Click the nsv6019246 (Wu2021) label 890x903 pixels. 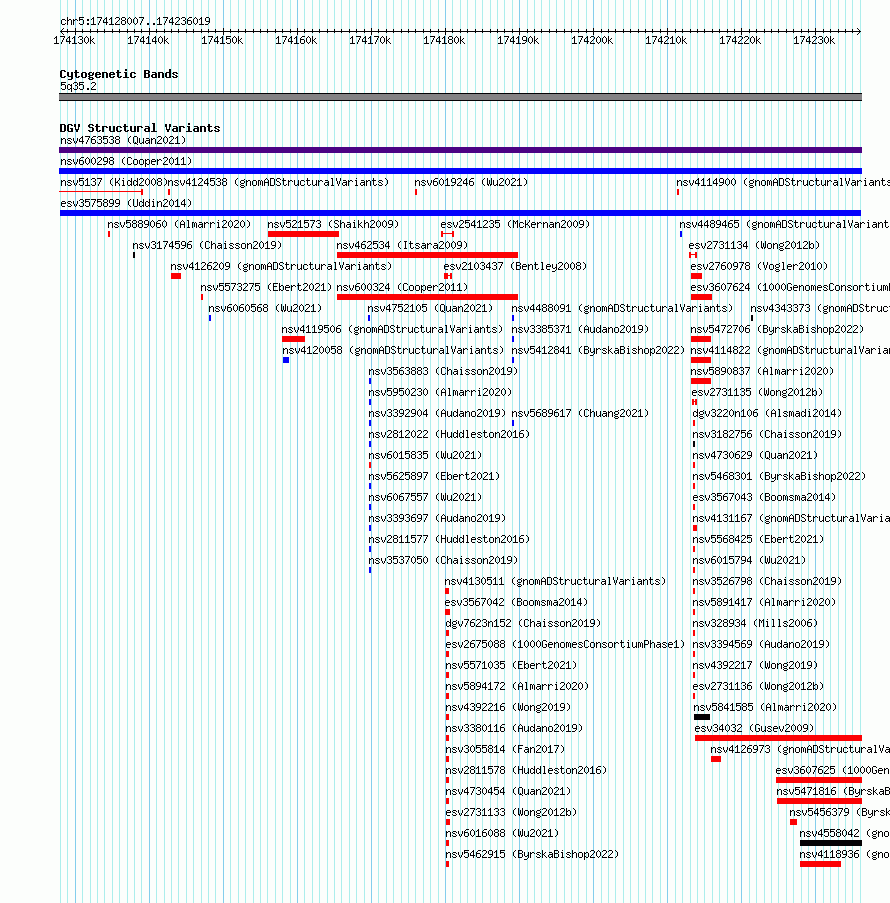471,183
